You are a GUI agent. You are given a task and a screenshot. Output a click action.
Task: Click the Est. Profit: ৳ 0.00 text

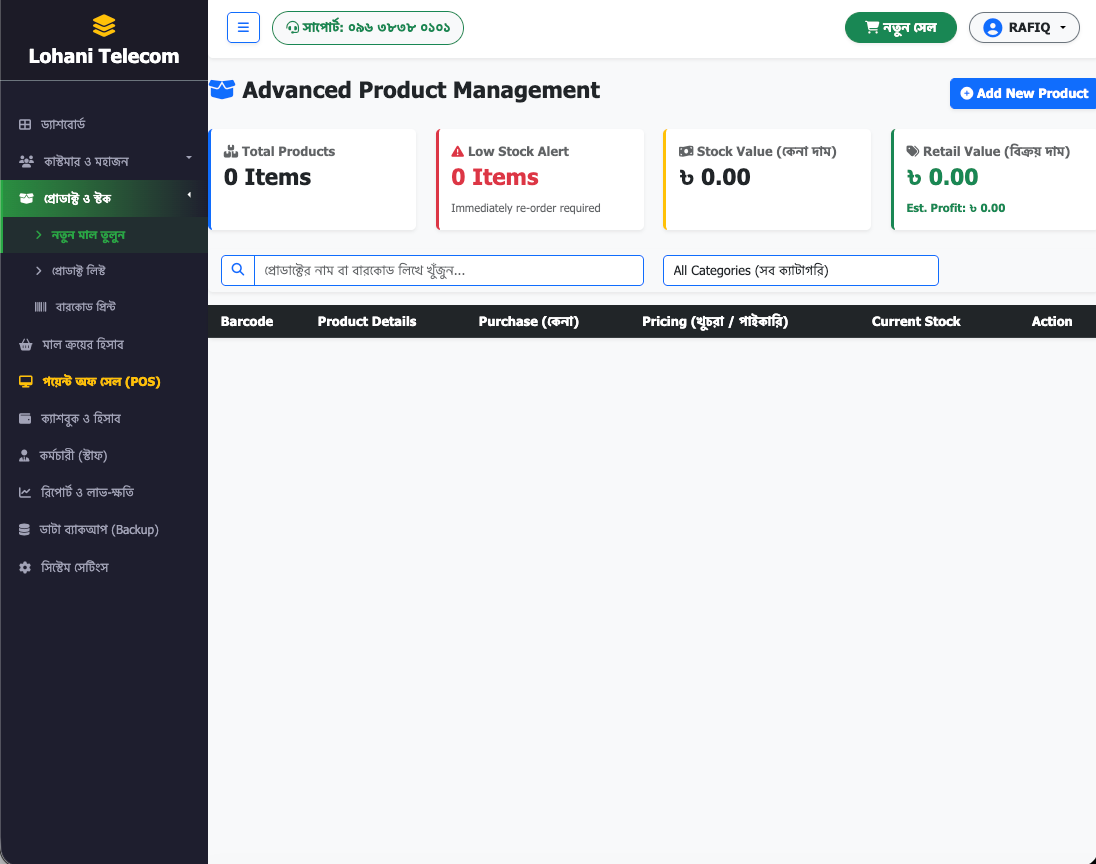(x=956, y=208)
